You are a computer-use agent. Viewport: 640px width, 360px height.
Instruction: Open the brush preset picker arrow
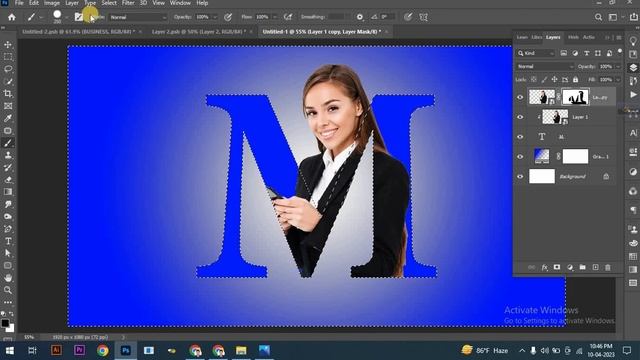(67, 17)
